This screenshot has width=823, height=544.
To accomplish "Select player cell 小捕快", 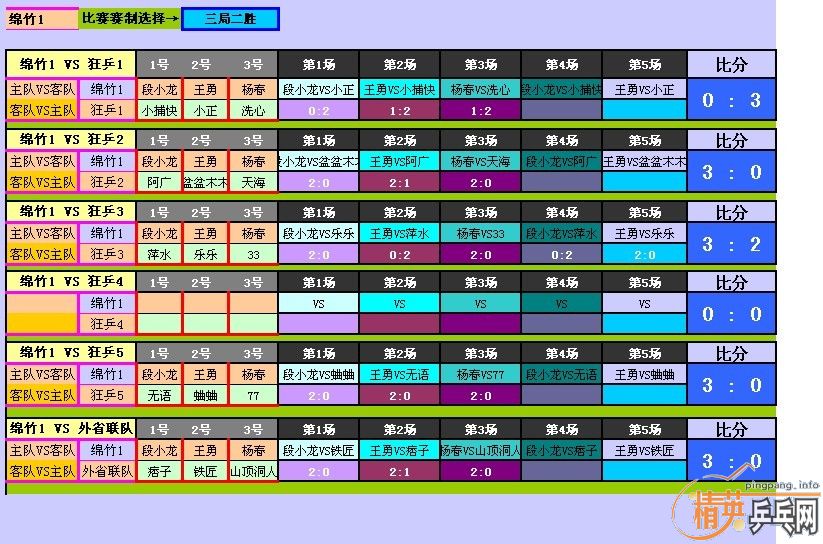I will [x=160, y=110].
